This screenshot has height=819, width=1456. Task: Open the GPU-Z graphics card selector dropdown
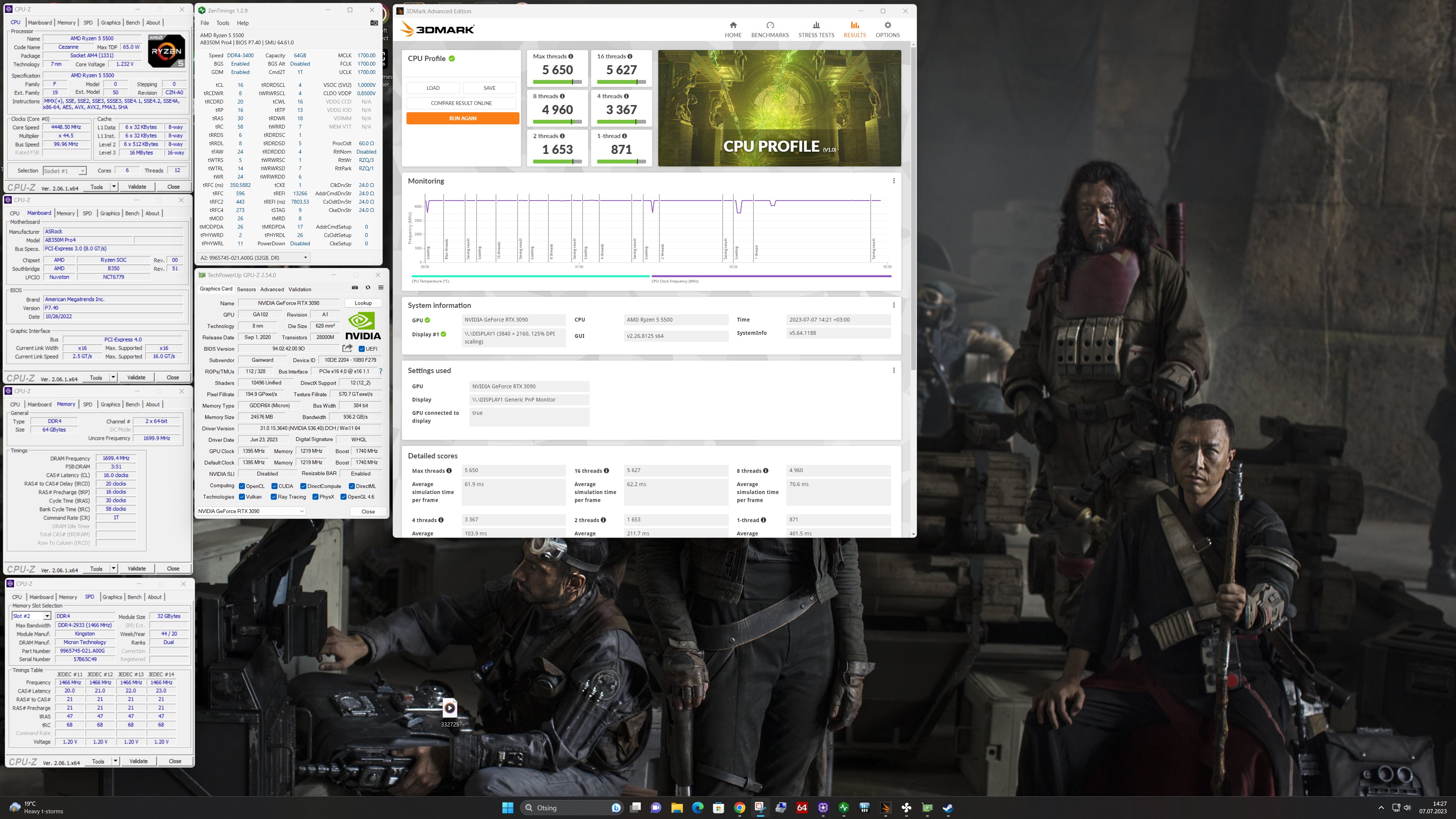pyautogui.click(x=251, y=511)
